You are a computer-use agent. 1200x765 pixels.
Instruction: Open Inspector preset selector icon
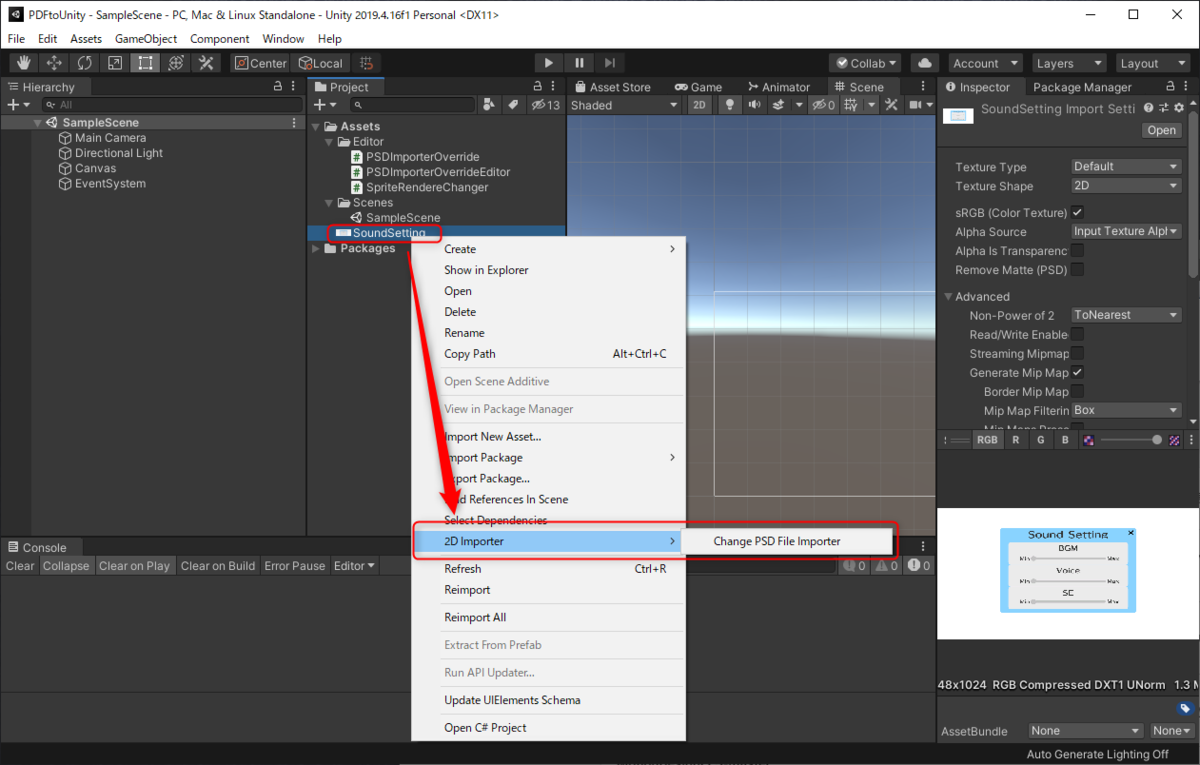click(x=1164, y=108)
